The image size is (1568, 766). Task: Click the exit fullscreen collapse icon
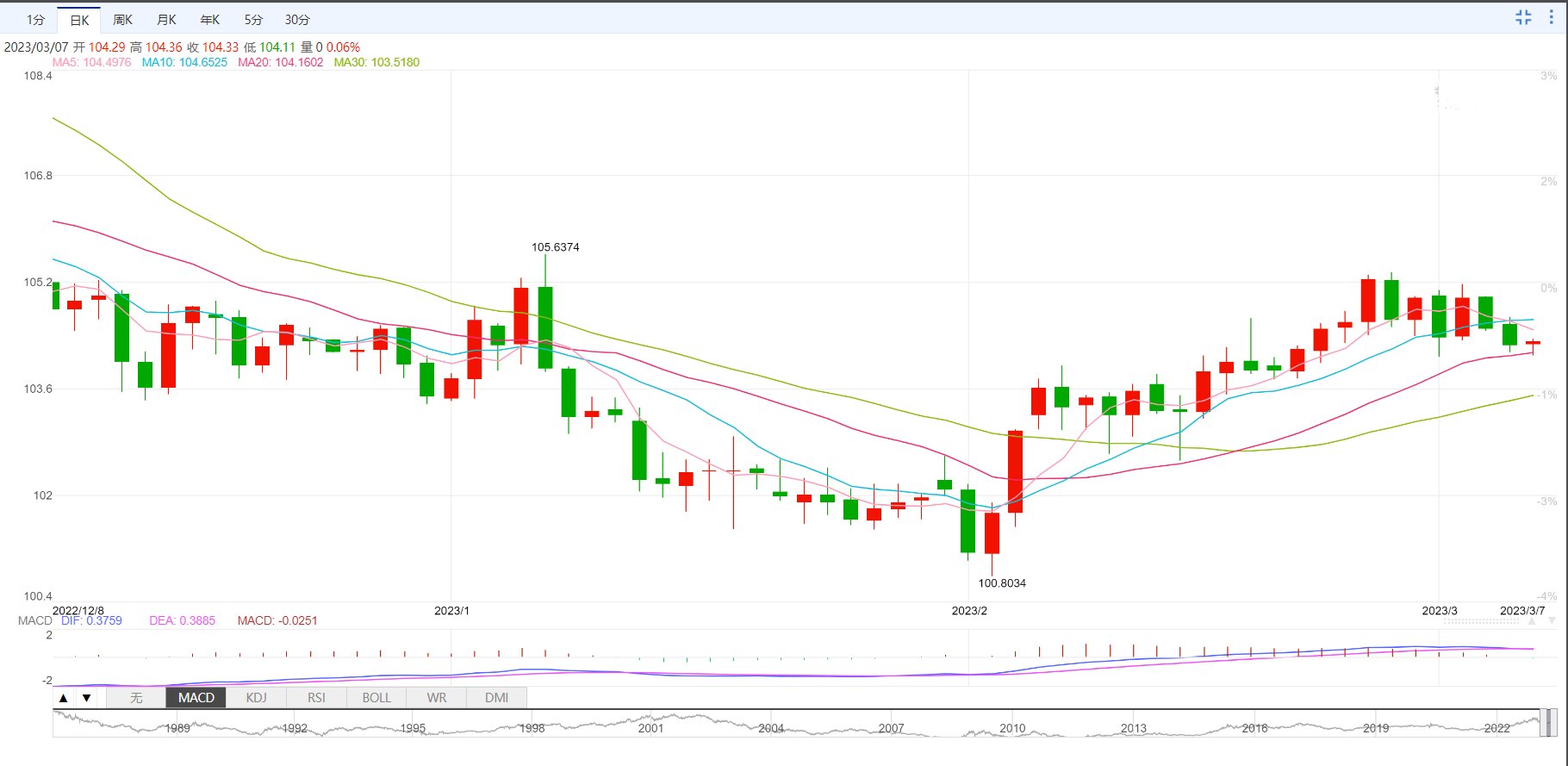(1523, 17)
